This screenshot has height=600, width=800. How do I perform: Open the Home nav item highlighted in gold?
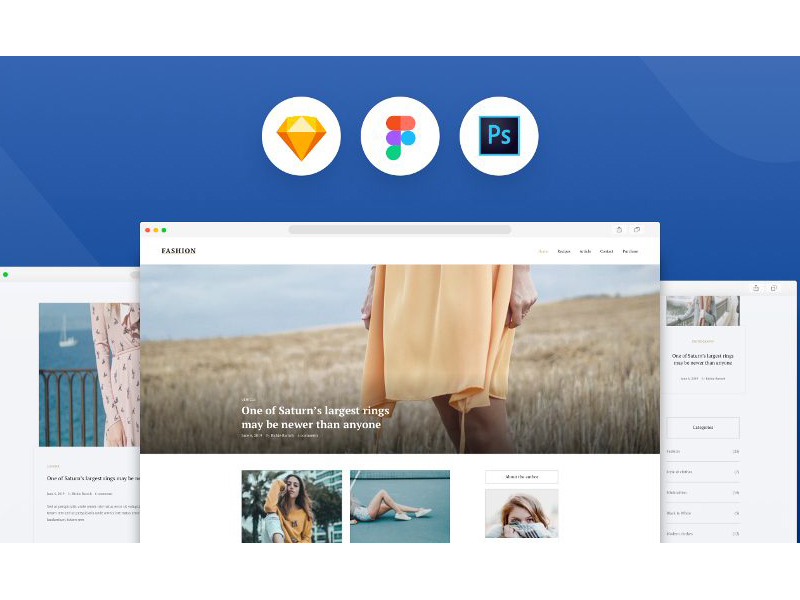click(x=543, y=252)
